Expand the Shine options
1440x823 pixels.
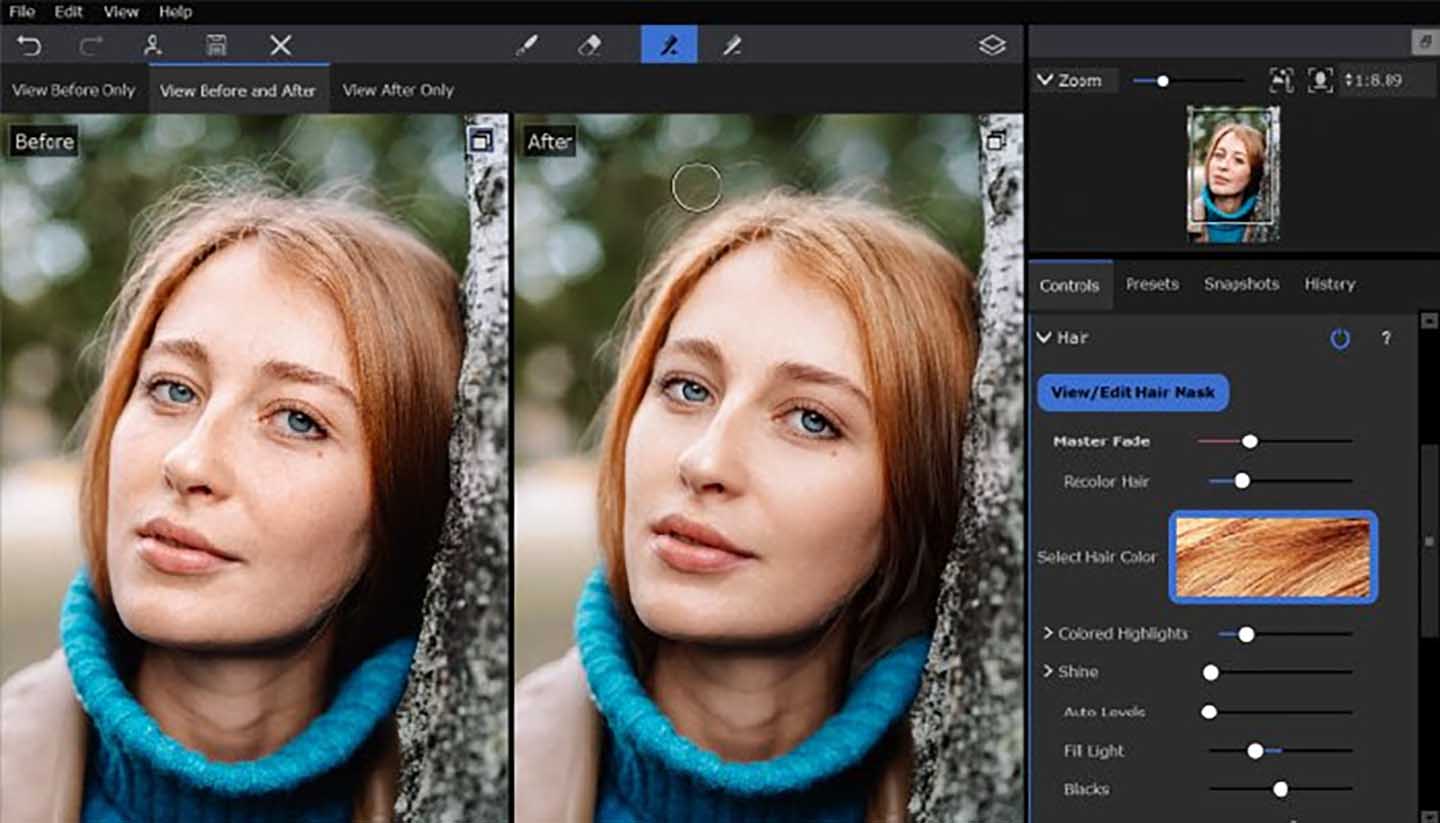point(1048,671)
